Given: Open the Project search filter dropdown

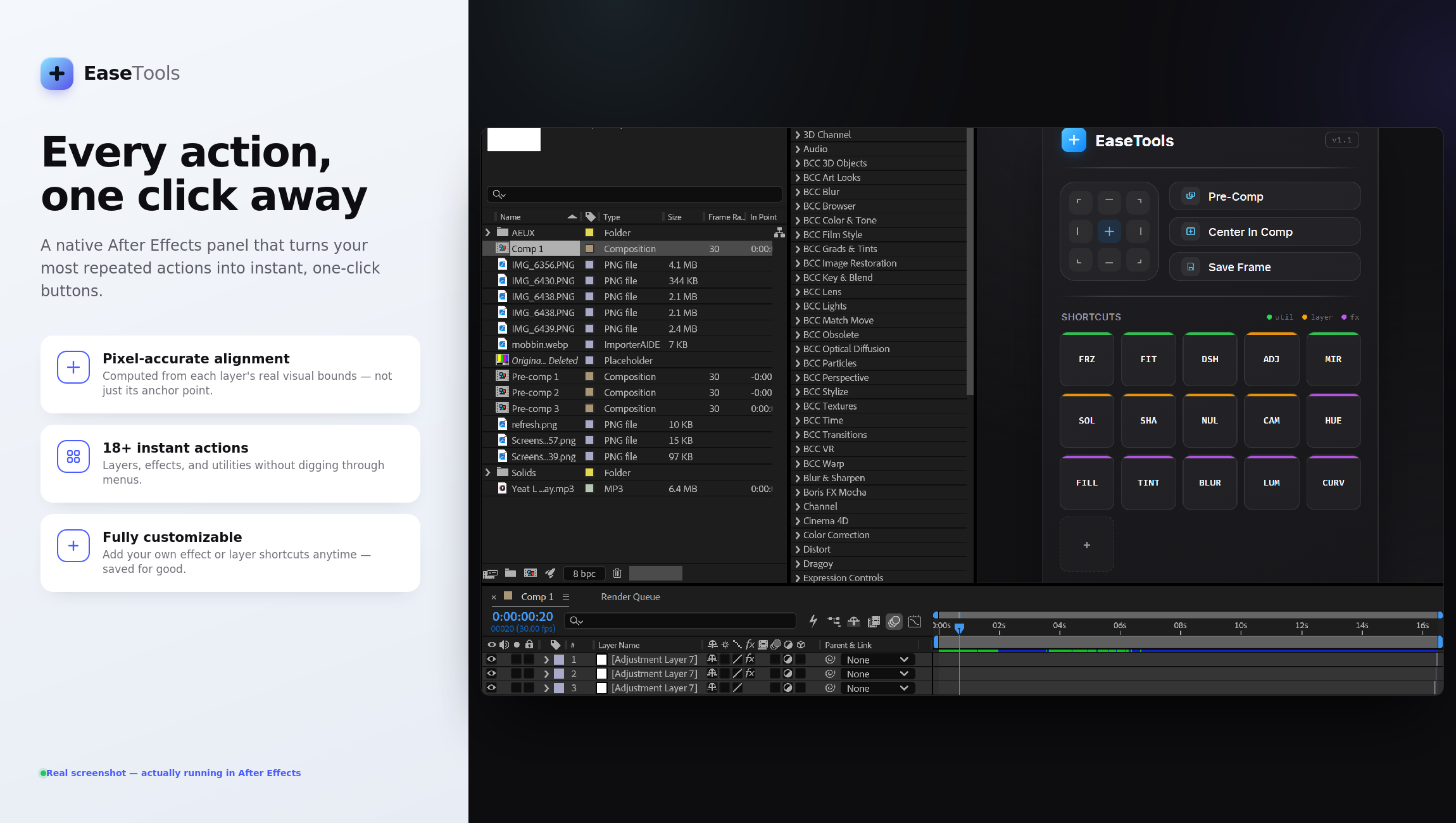Looking at the screenshot, I should [499, 194].
